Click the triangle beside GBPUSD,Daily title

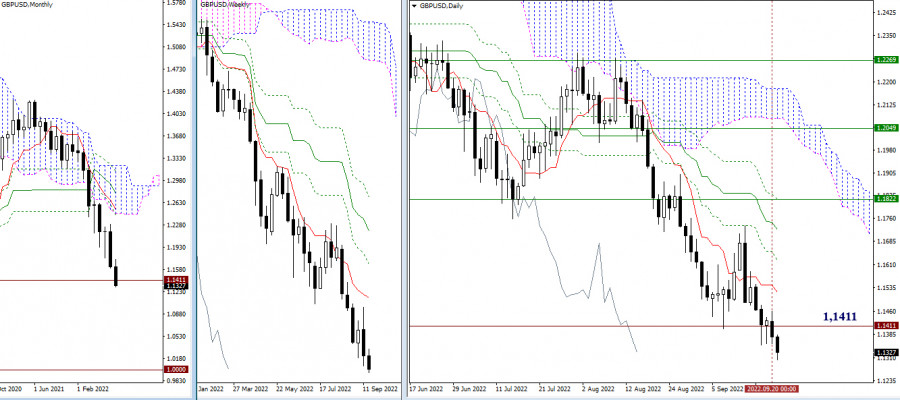tap(415, 6)
